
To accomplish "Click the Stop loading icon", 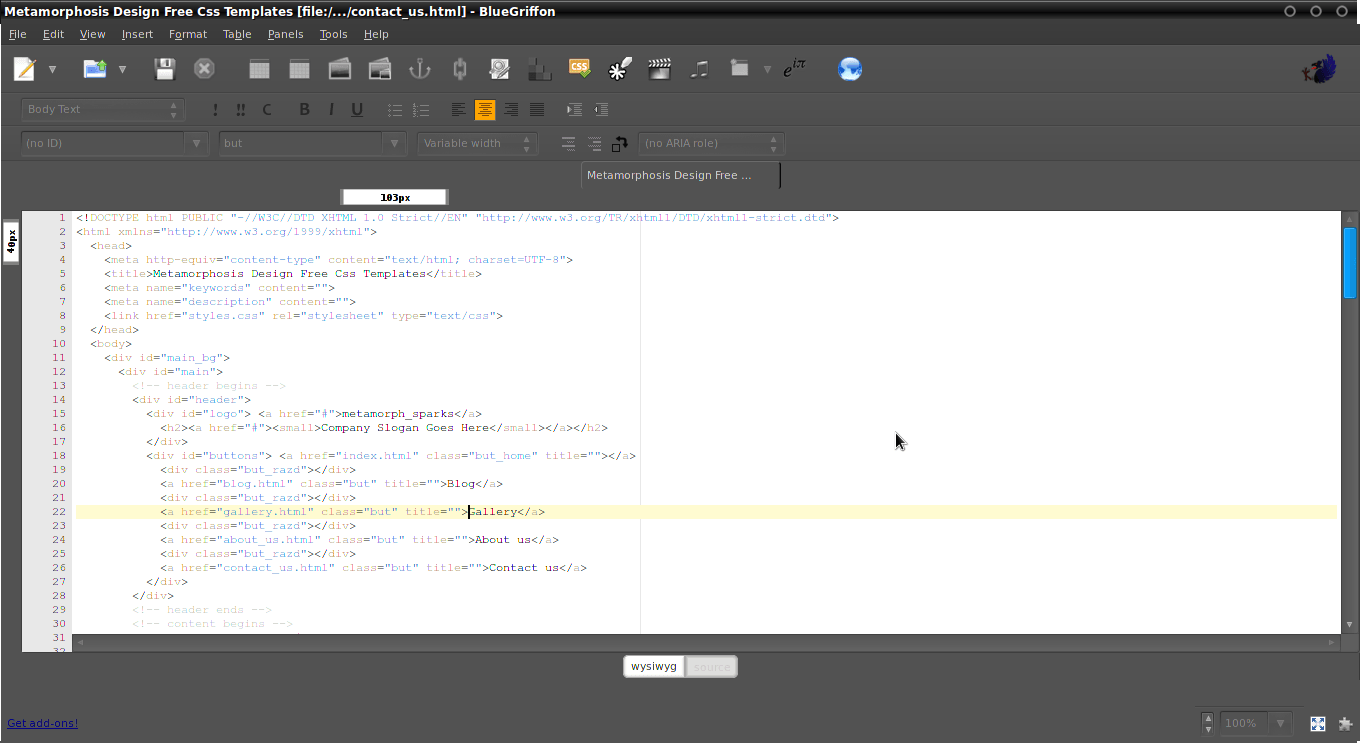I will coord(204,69).
